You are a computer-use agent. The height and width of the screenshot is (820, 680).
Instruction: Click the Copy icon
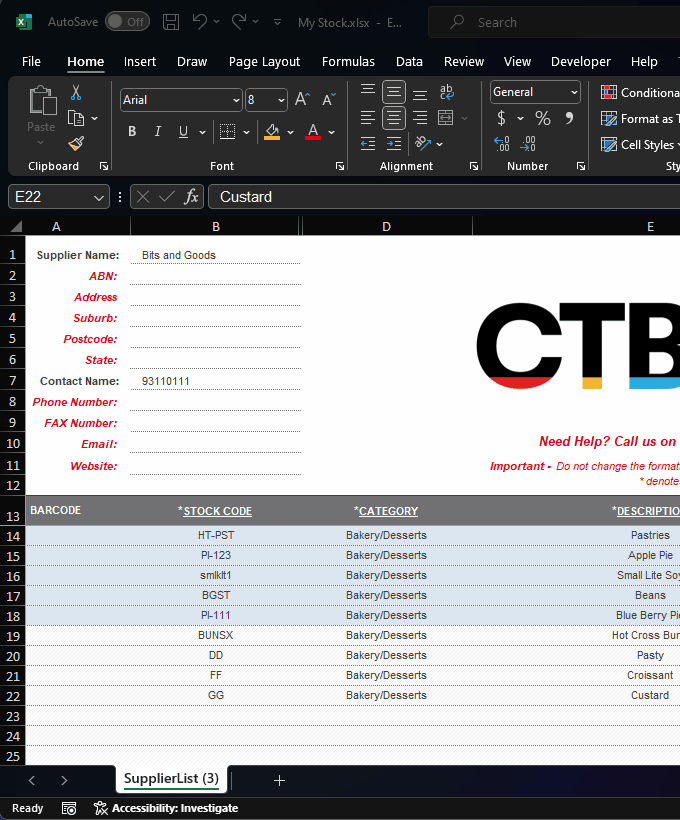76,119
